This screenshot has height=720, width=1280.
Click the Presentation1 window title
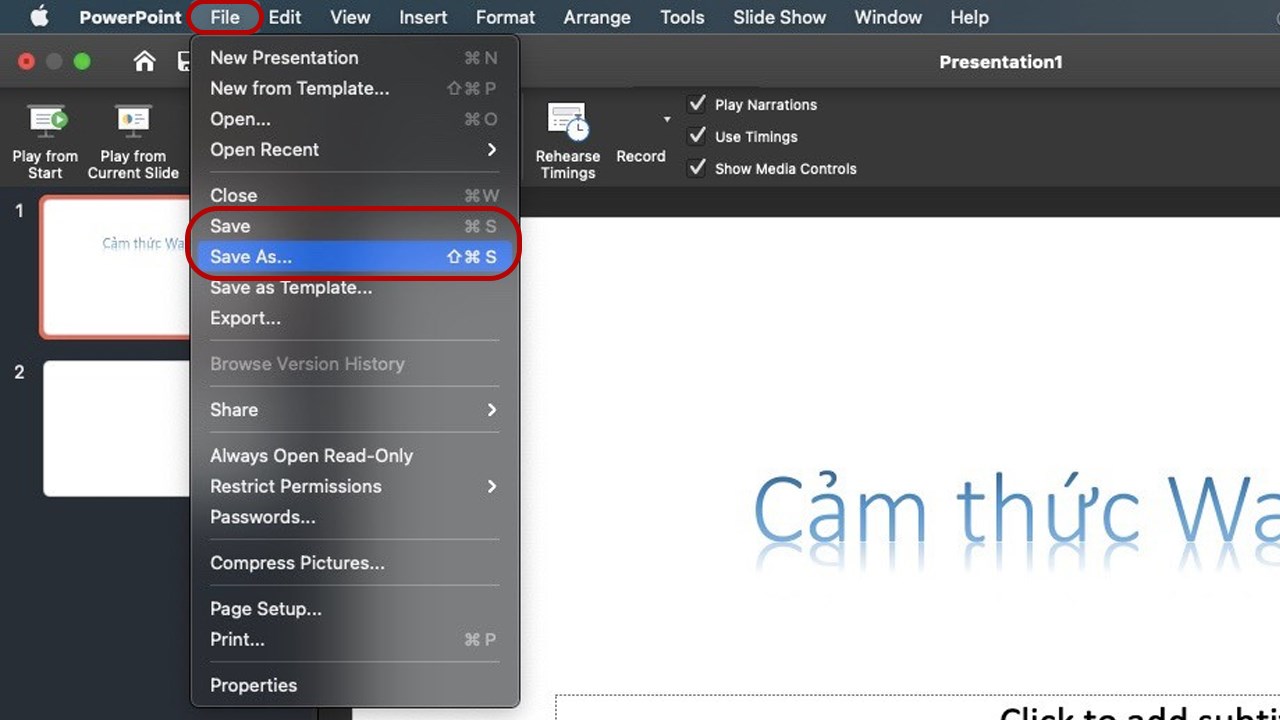1000,62
